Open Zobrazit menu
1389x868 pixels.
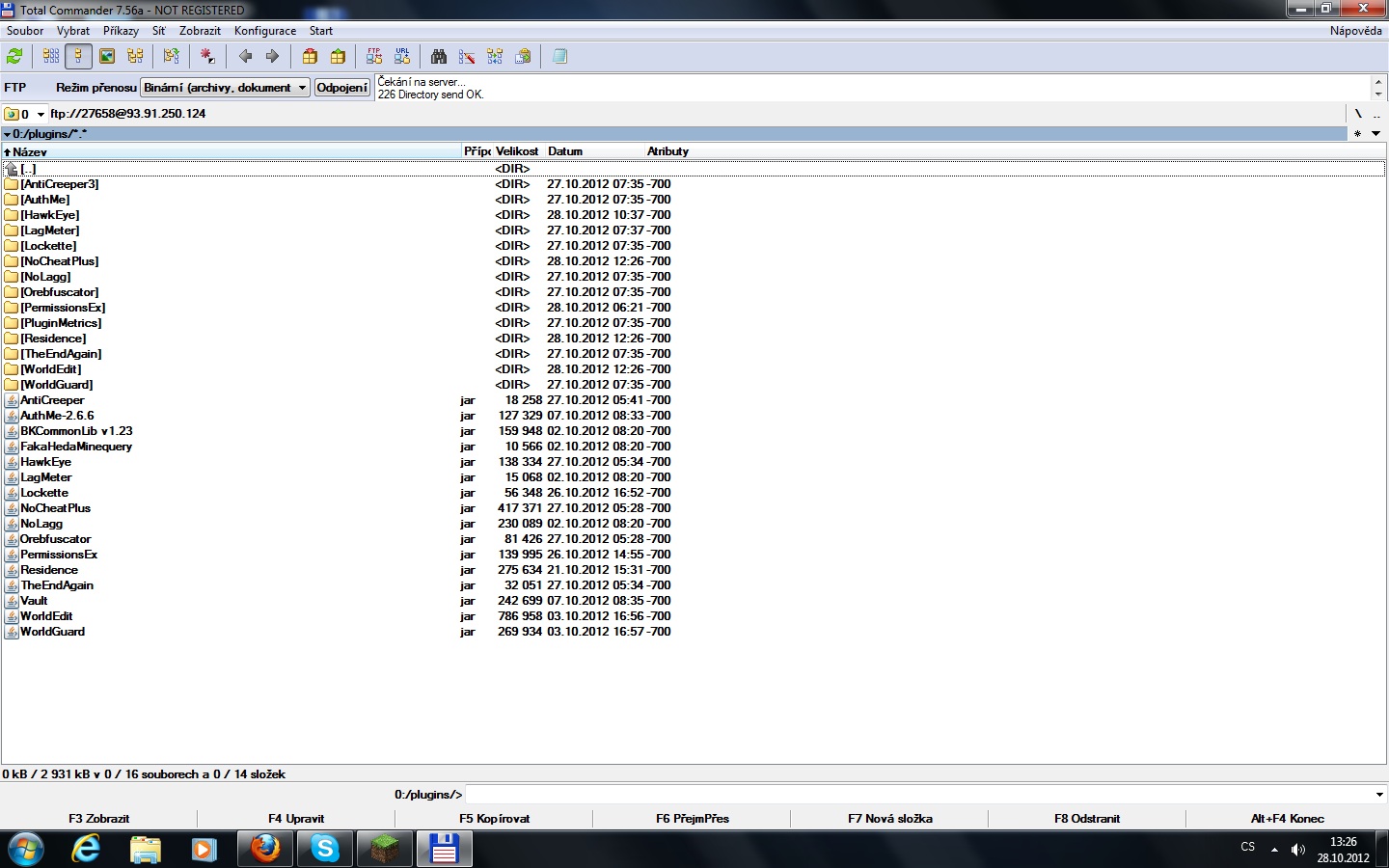[x=200, y=31]
